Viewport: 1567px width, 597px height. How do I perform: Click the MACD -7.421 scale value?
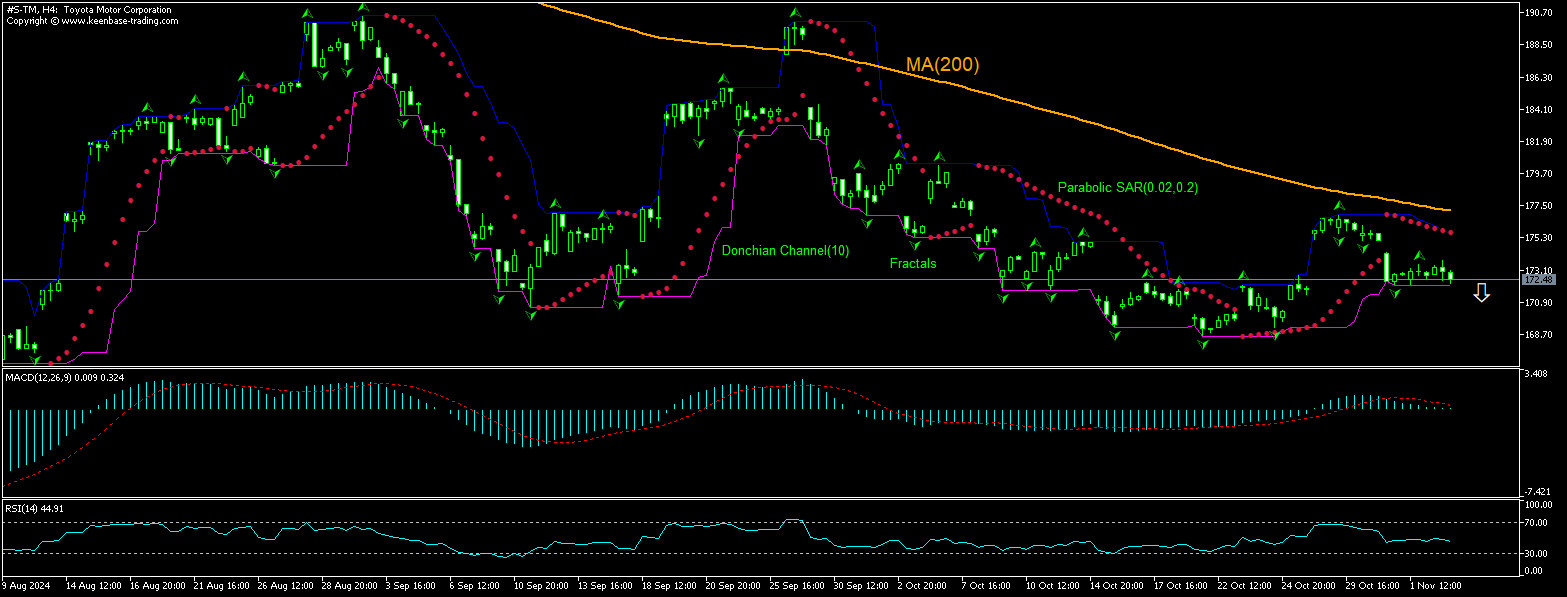coord(1539,491)
